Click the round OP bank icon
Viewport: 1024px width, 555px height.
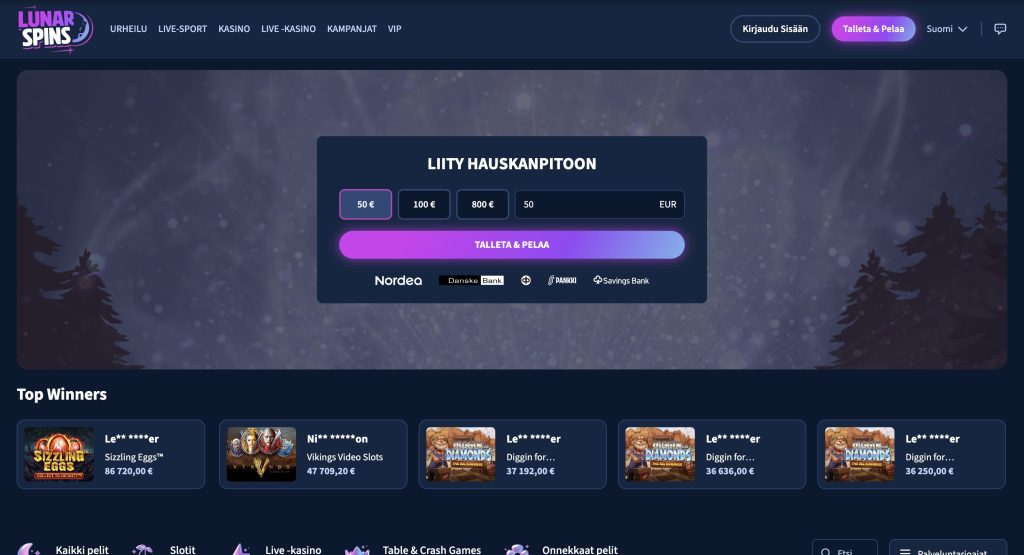point(526,280)
